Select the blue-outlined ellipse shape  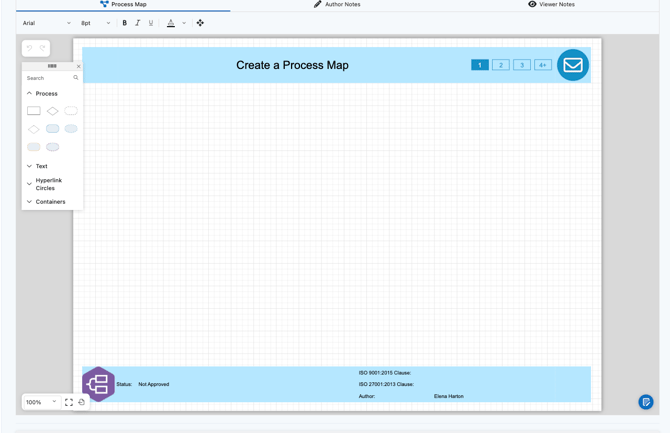pyautogui.click(x=71, y=129)
